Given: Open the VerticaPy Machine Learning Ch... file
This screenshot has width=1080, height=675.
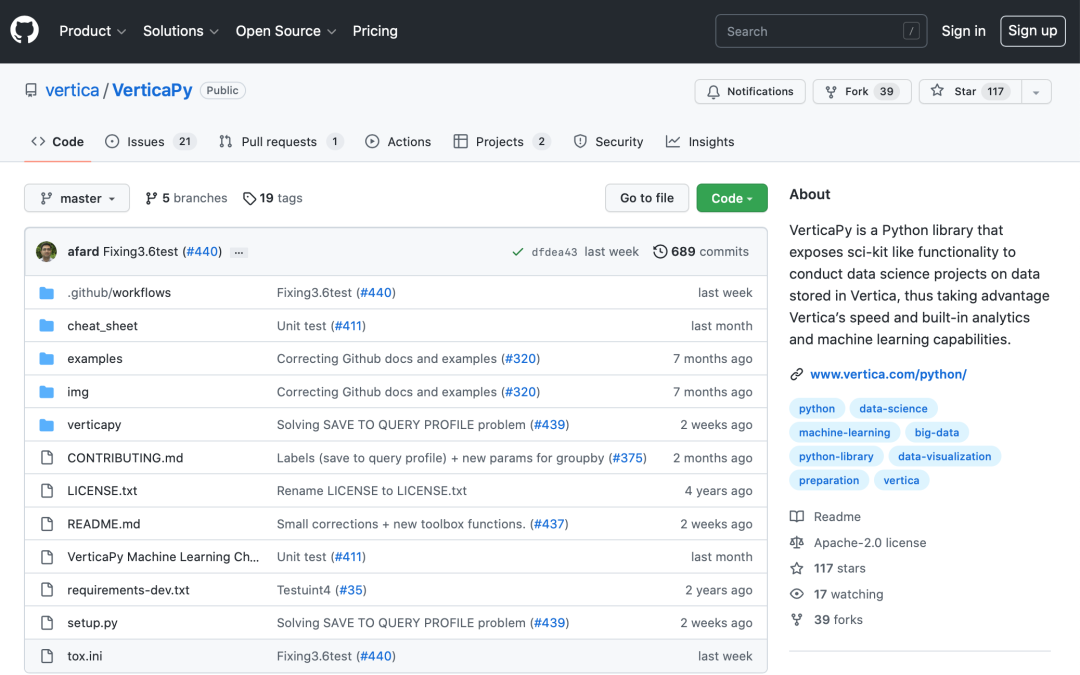Looking at the screenshot, I should click(x=163, y=557).
